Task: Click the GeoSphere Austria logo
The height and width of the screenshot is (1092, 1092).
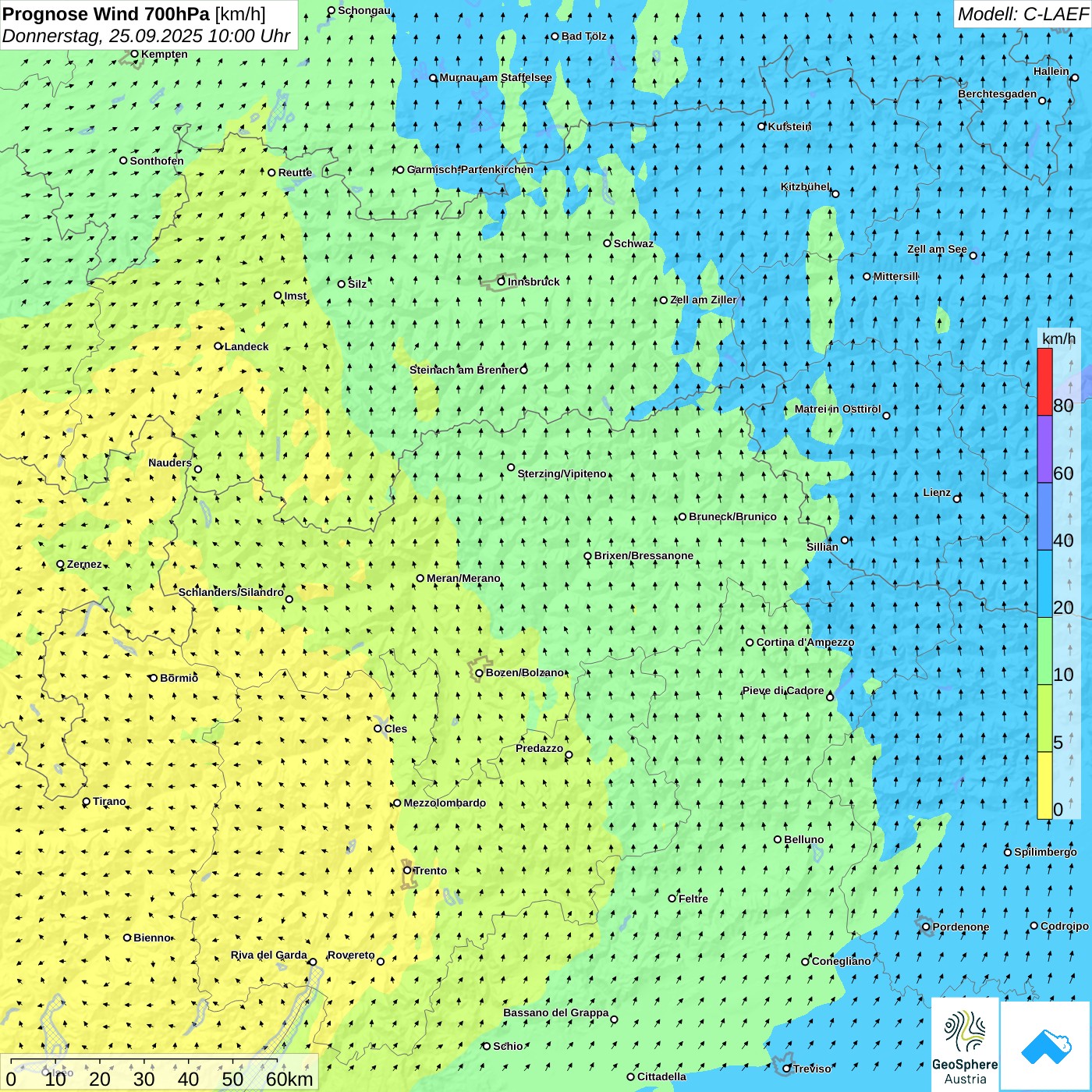Action: (x=965, y=1045)
